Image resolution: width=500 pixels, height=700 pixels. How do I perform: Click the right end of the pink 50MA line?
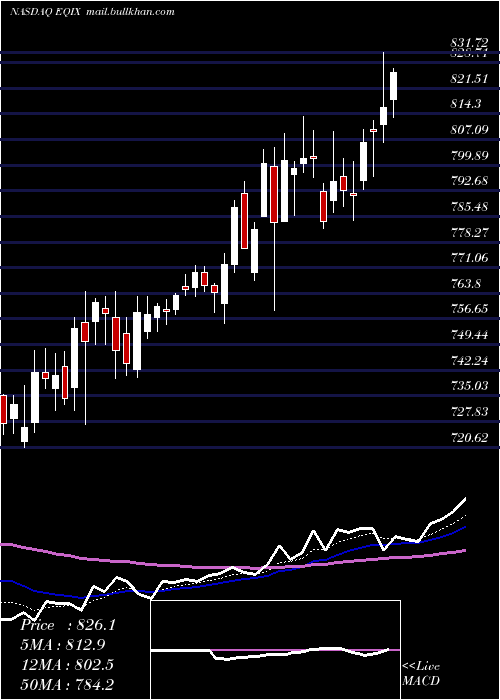[465, 550]
